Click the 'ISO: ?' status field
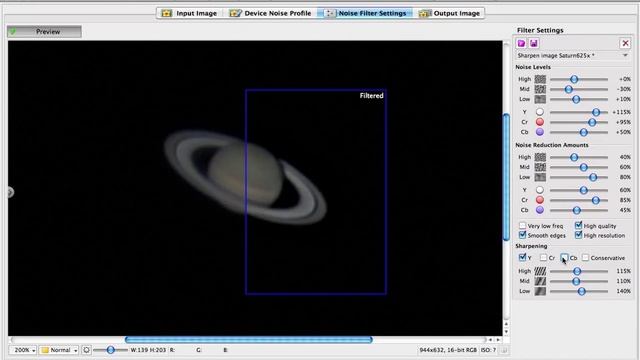Screen dimensions: 640x360 pos(489,350)
